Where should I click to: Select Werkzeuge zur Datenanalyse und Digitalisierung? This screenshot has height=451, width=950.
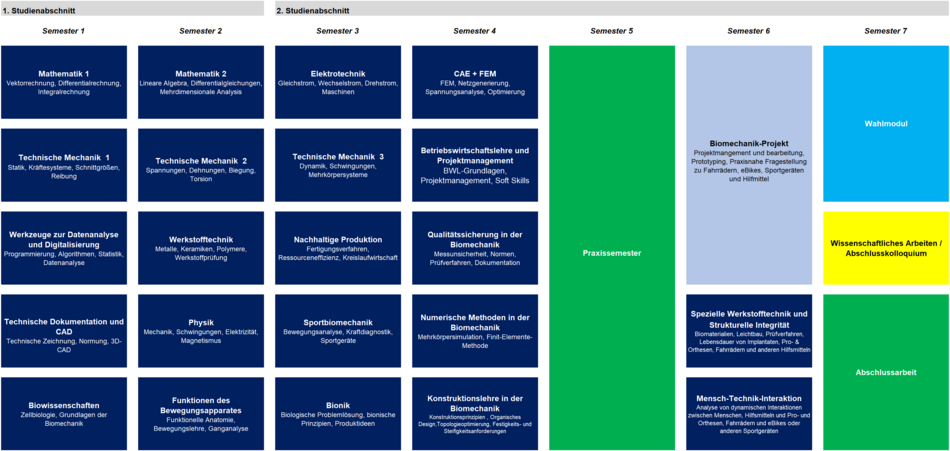(x=64, y=248)
